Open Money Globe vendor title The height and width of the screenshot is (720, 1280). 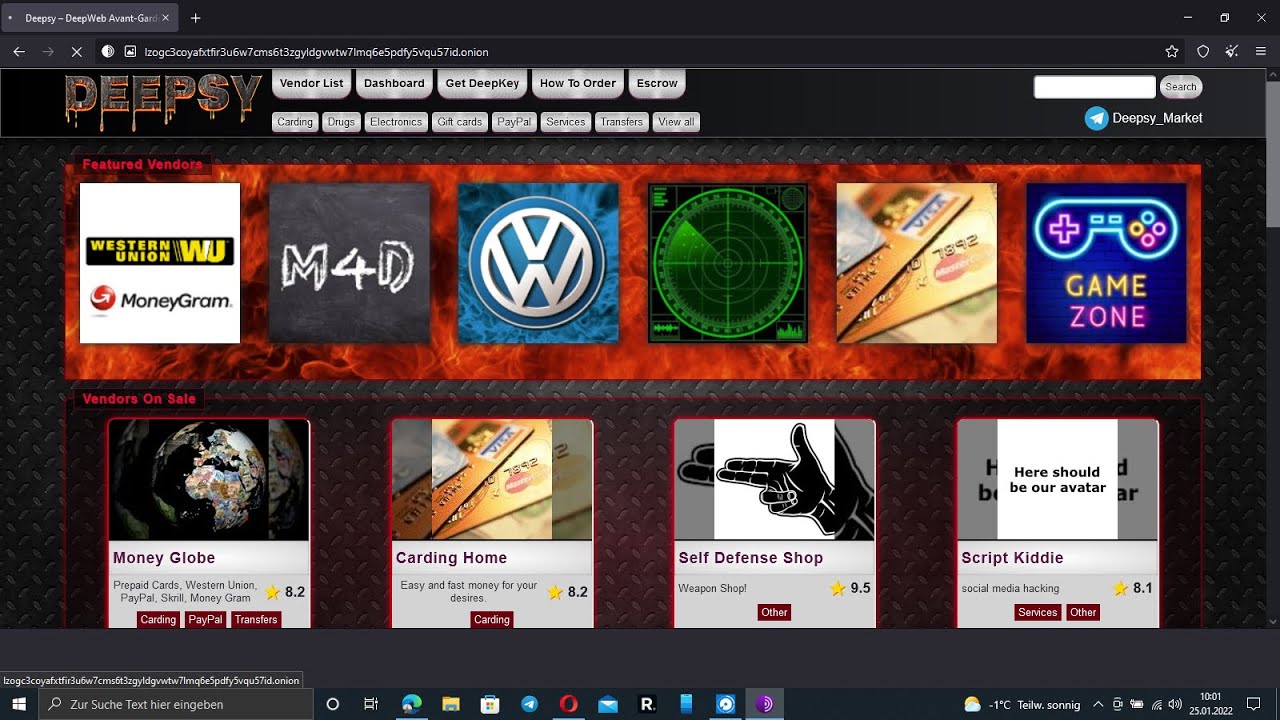(x=164, y=558)
